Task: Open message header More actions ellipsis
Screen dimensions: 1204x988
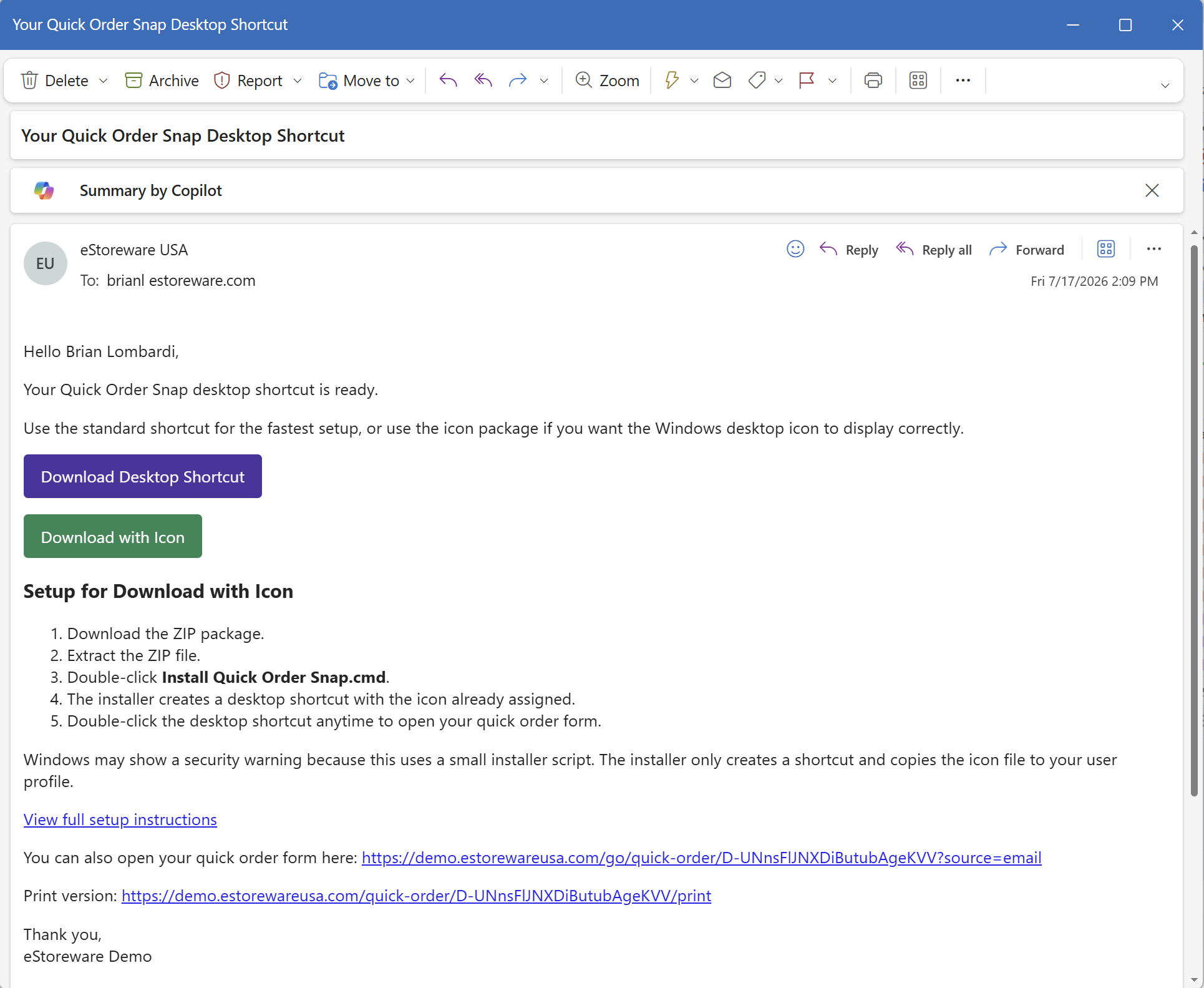Action: [x=1153, y=249]
